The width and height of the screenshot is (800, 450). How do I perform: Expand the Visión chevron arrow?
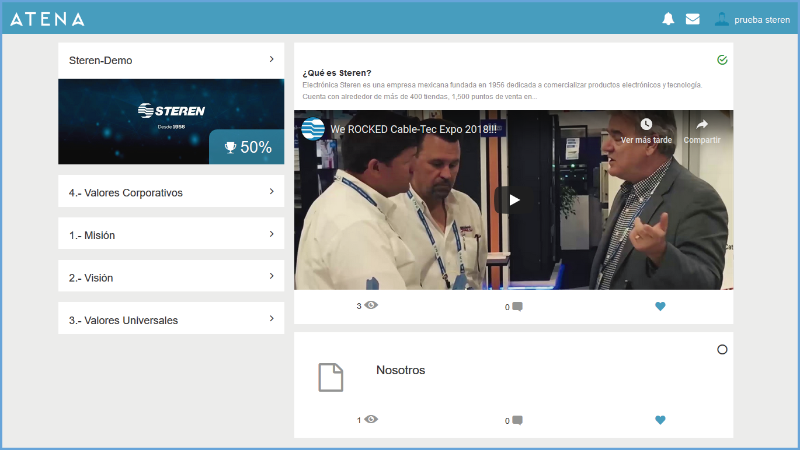click(271, 276)
